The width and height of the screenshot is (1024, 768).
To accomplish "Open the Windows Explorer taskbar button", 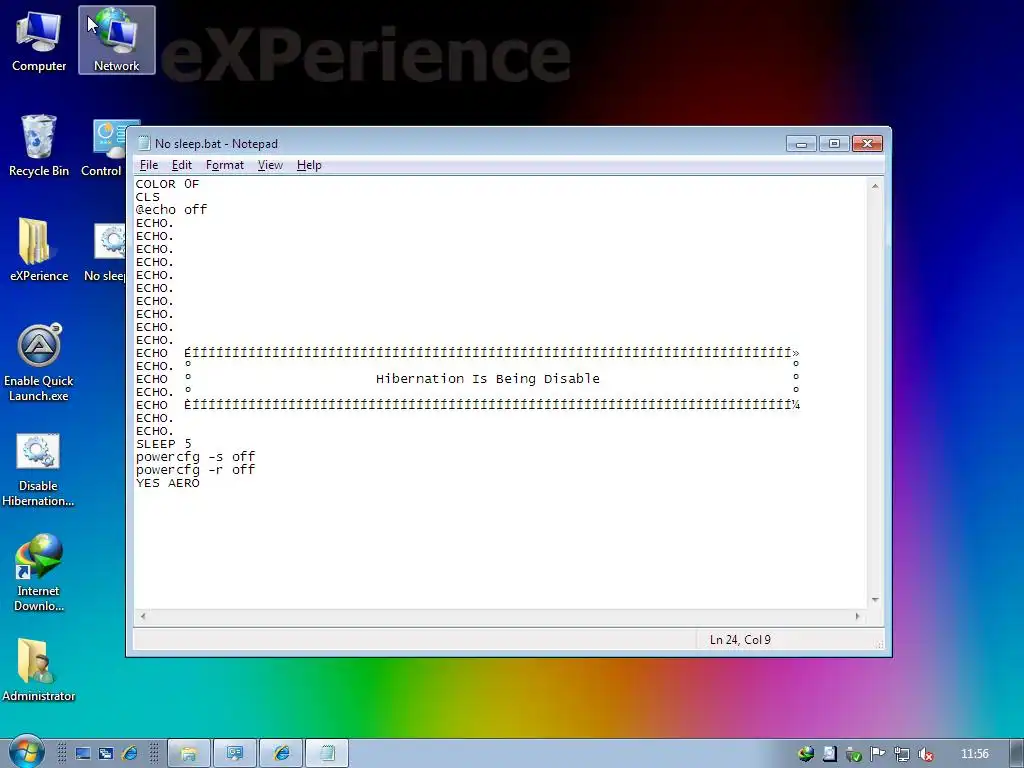I will 189,754.
